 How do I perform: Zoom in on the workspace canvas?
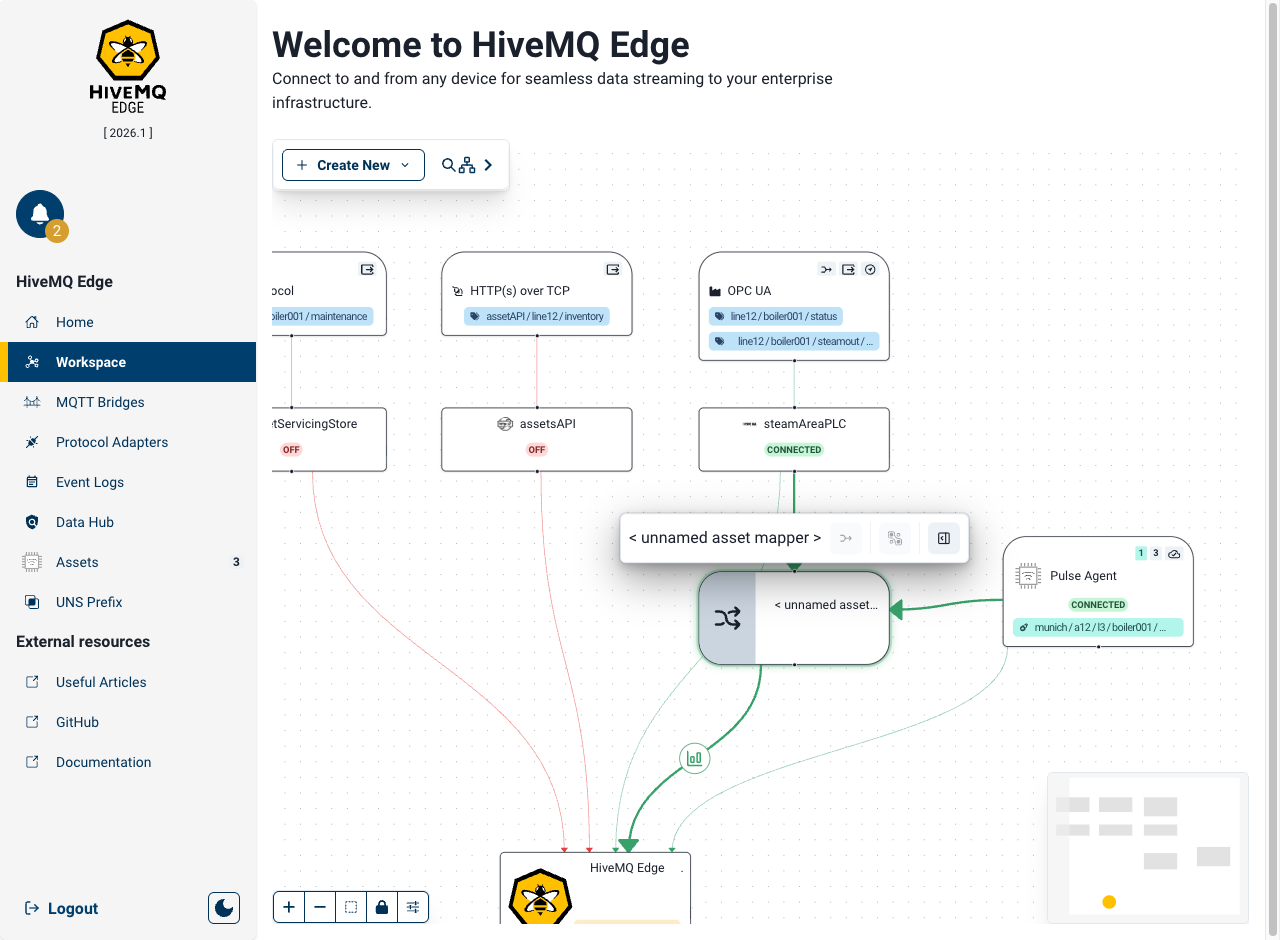coord(289,907)
